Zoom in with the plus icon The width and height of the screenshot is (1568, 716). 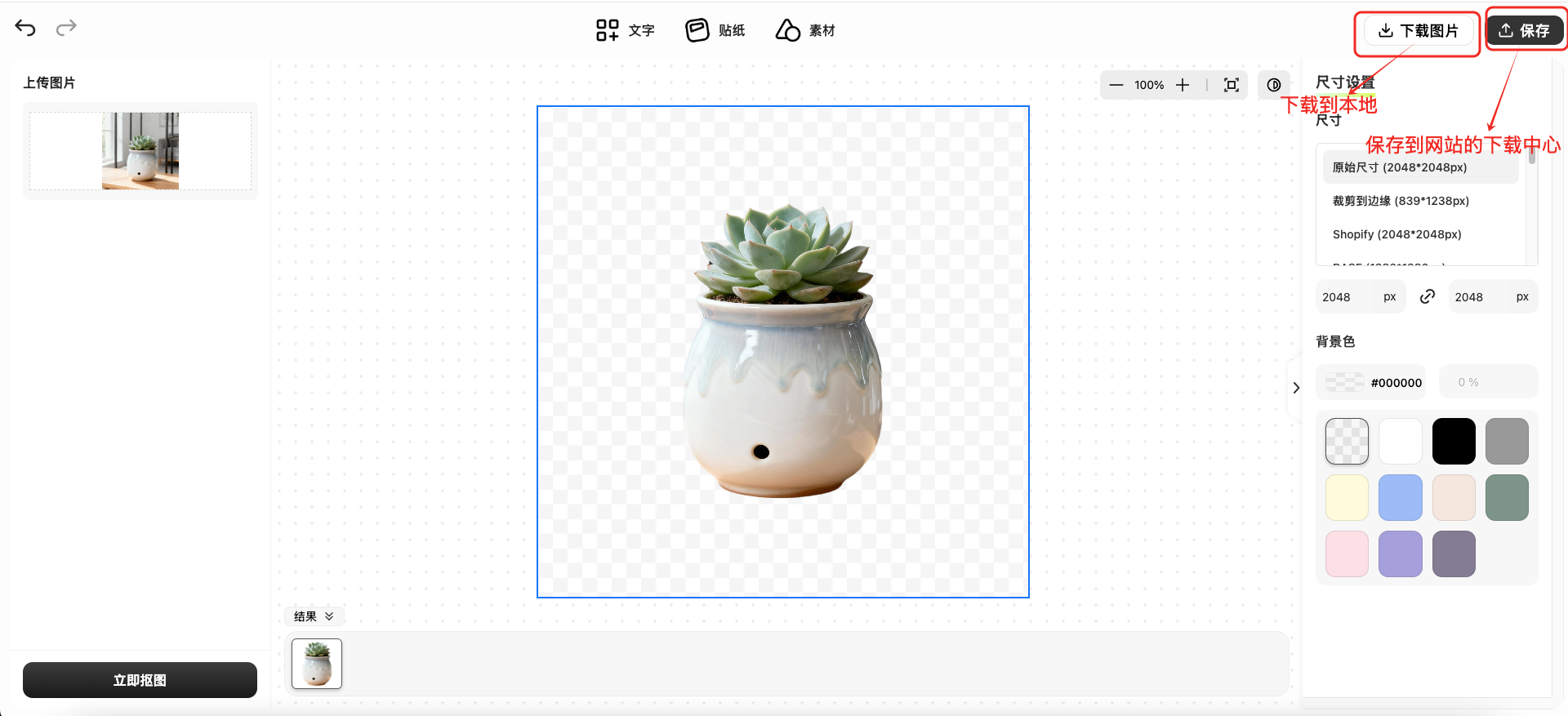coord(1183,85)
